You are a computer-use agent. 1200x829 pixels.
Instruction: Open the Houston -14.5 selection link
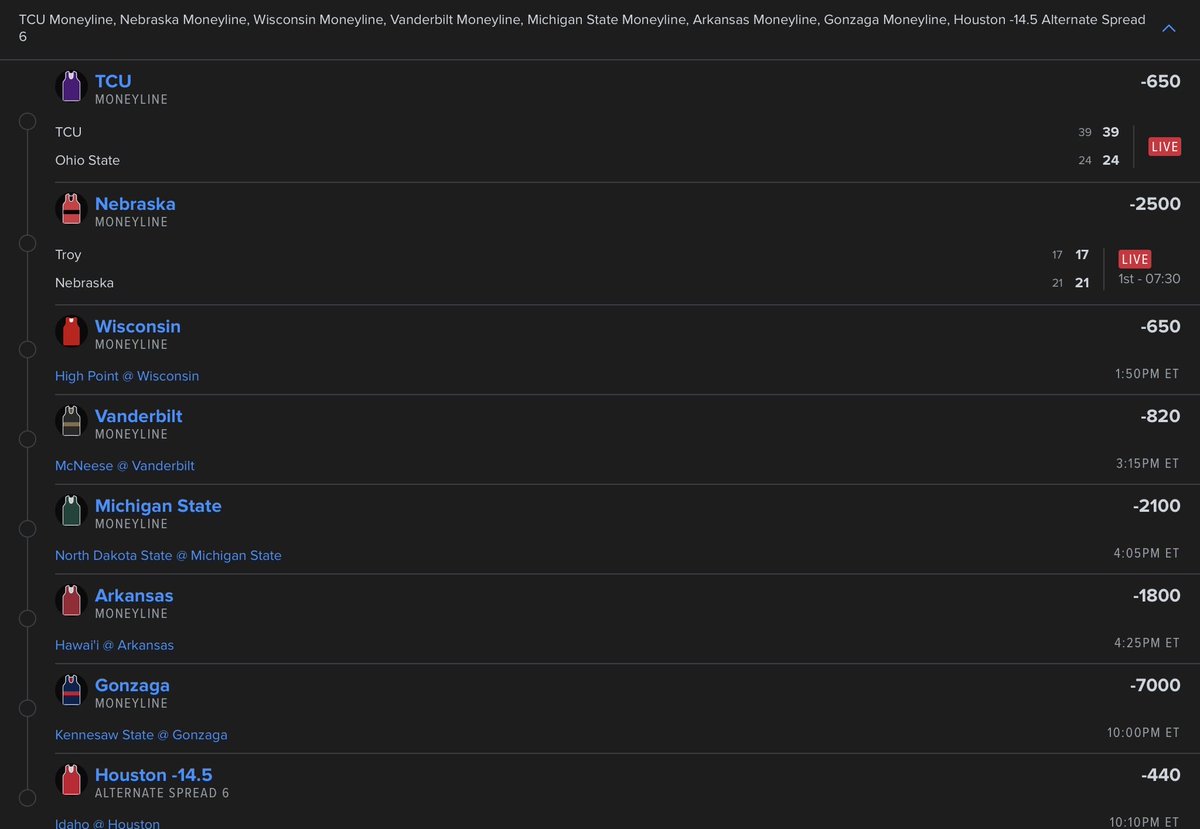coord(154,775)
